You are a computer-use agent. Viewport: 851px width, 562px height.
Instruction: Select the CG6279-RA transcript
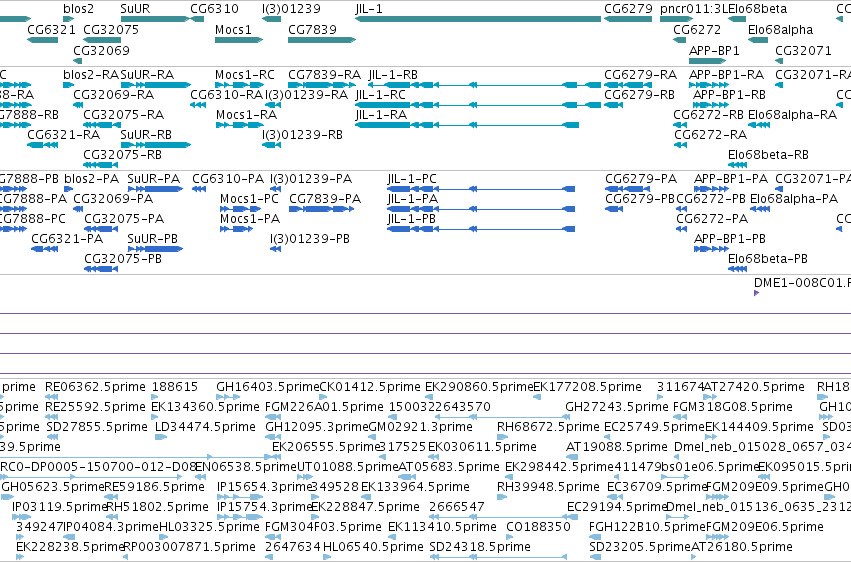click(628, 85)
